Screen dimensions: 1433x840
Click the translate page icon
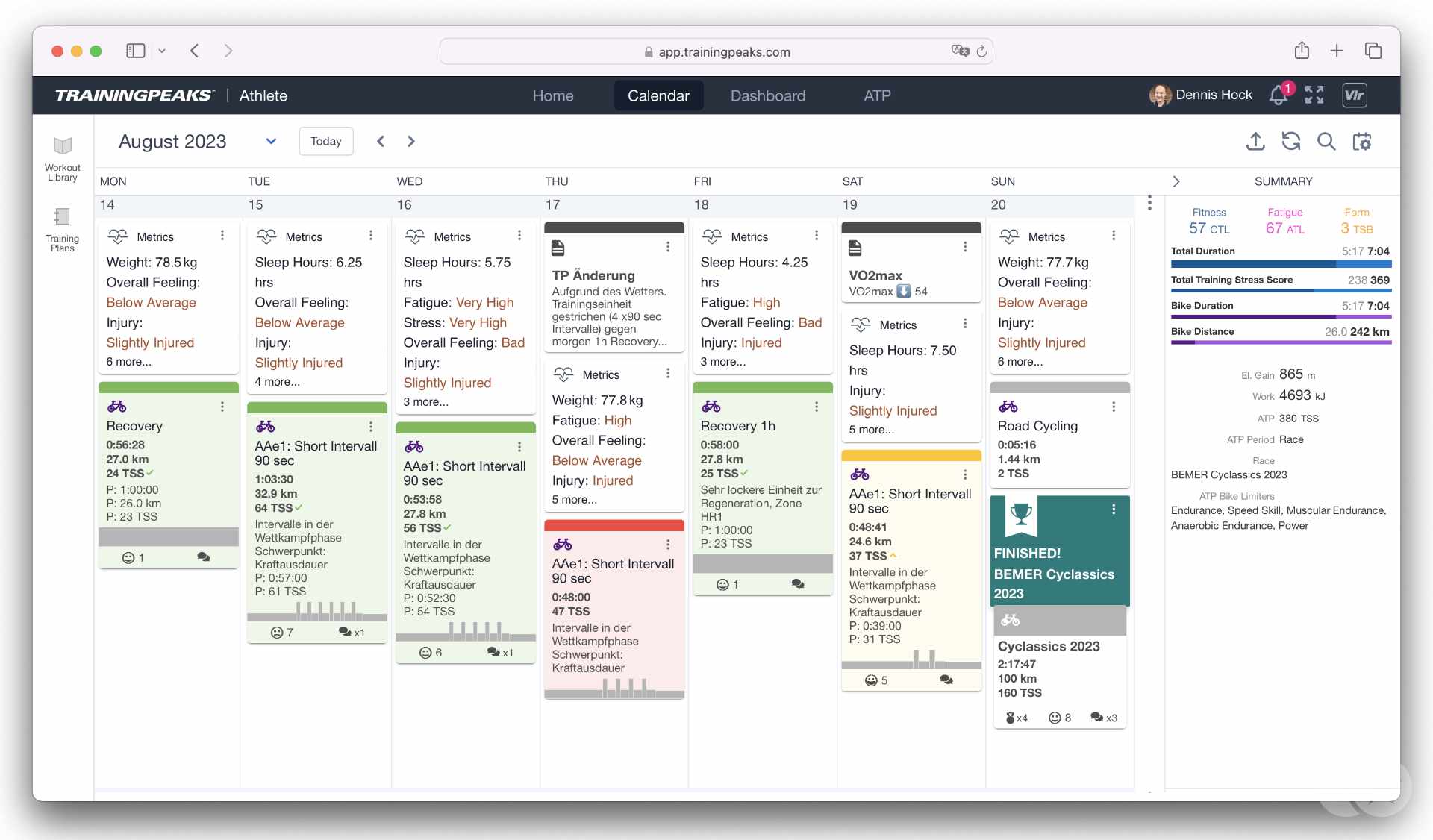pyautogui.click(x=960, y=51)
